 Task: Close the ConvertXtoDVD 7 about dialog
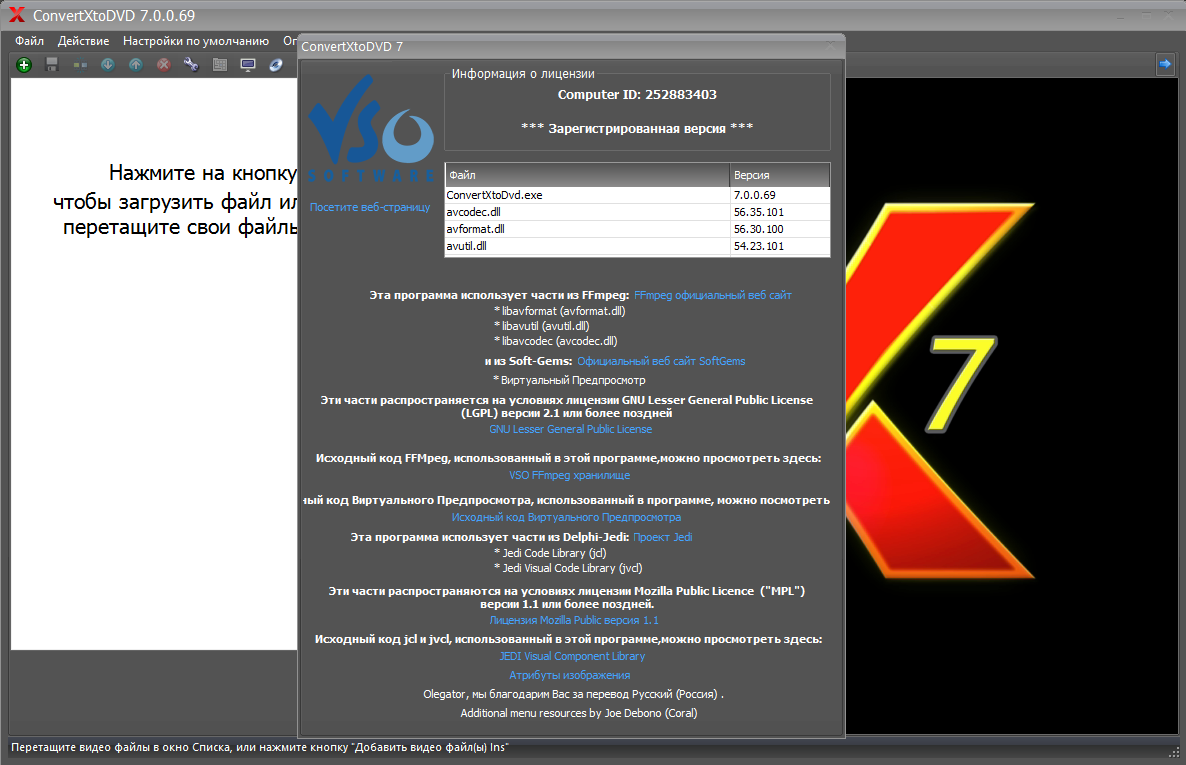click(830, 45)
